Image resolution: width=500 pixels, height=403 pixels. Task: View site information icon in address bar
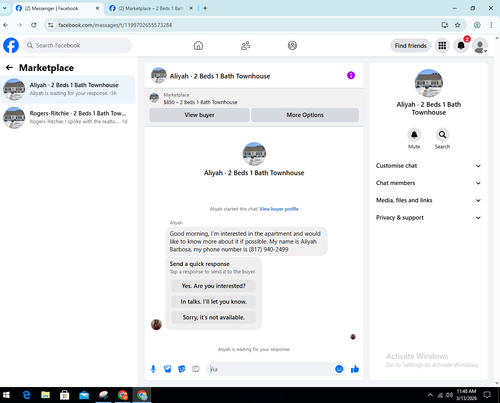click(51, 25)
